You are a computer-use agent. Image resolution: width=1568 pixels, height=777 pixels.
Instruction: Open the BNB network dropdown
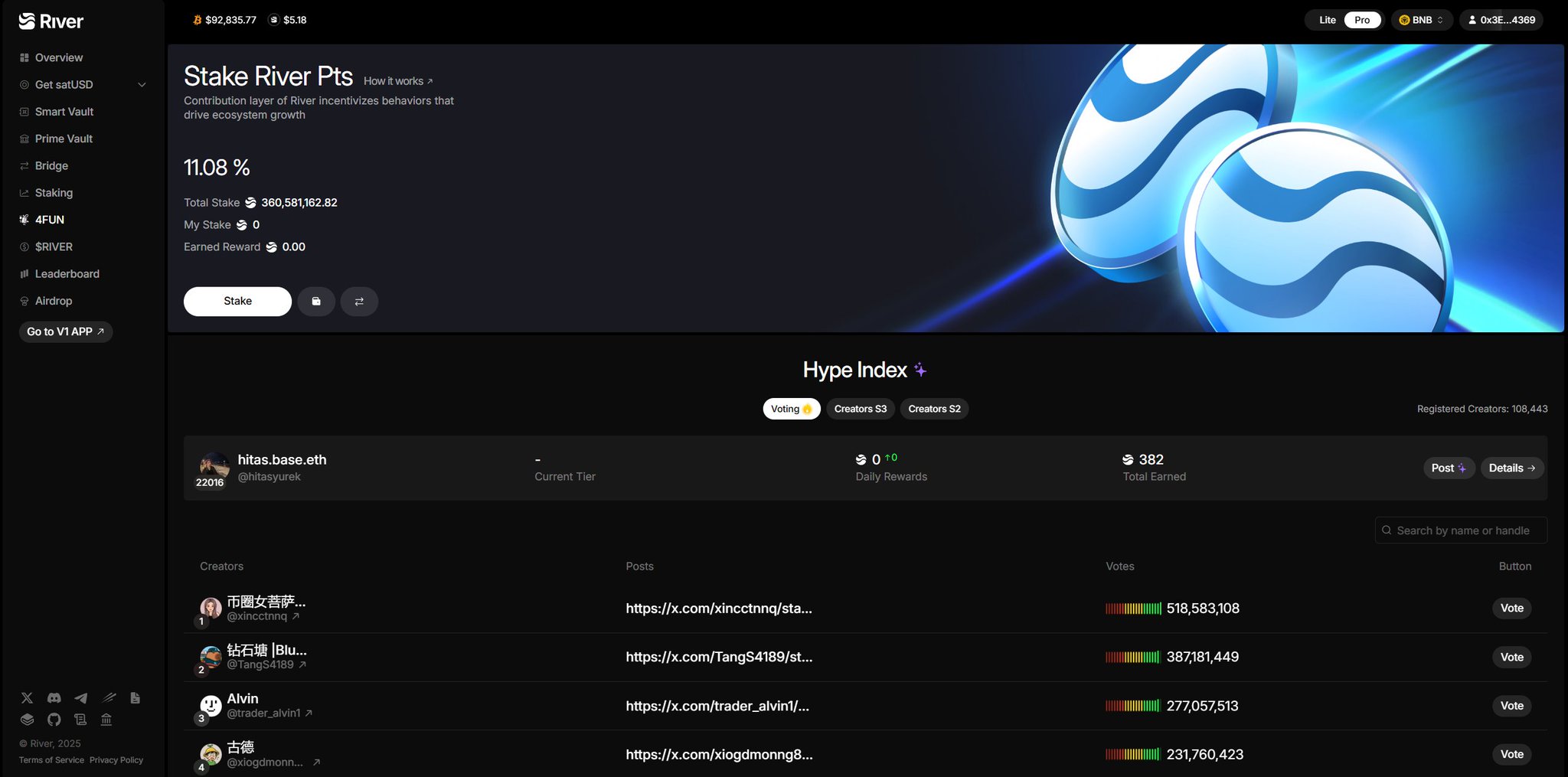(x=1421, y=20)
